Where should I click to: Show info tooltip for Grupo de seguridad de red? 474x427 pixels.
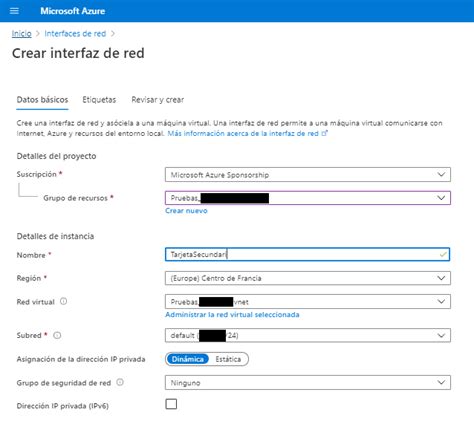click(120, 382)
